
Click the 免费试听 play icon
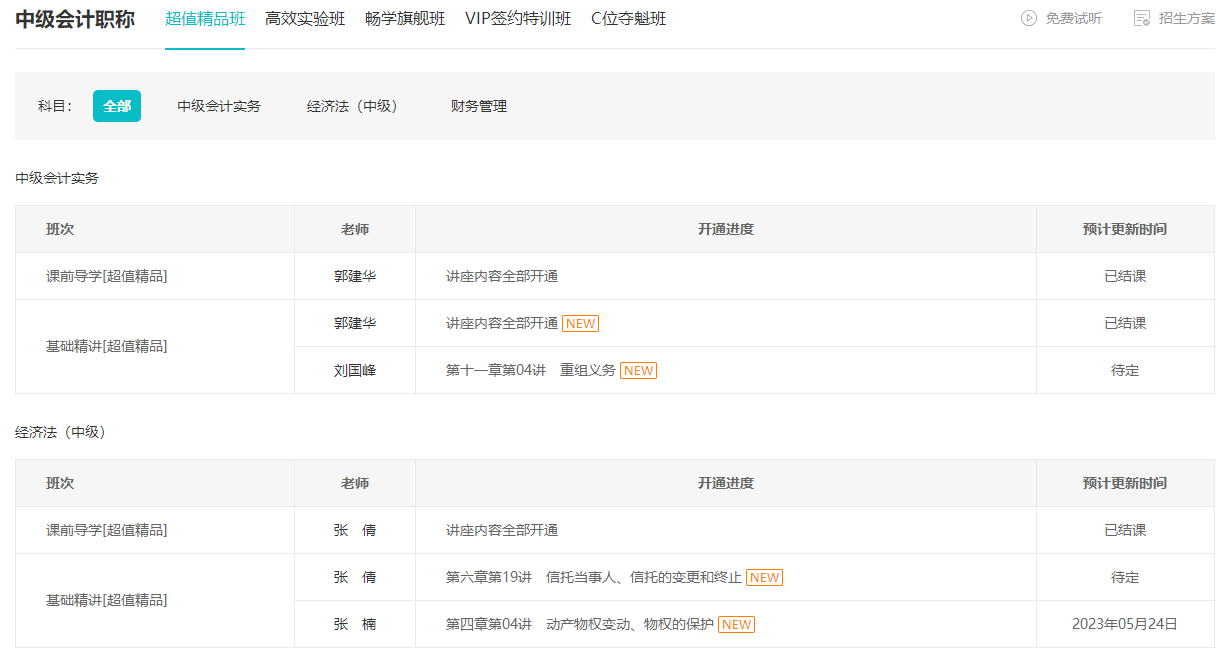(1028, 18)
